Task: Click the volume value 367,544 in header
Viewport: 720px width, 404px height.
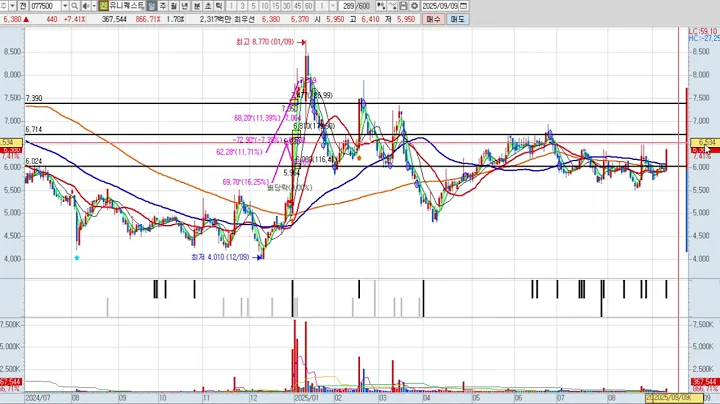Action: coord(114,19)
